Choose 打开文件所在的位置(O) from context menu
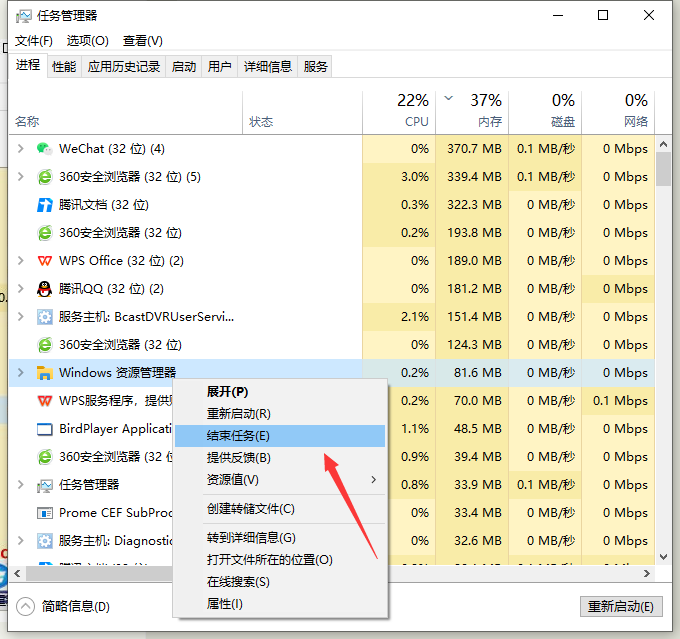 point(269,560)
